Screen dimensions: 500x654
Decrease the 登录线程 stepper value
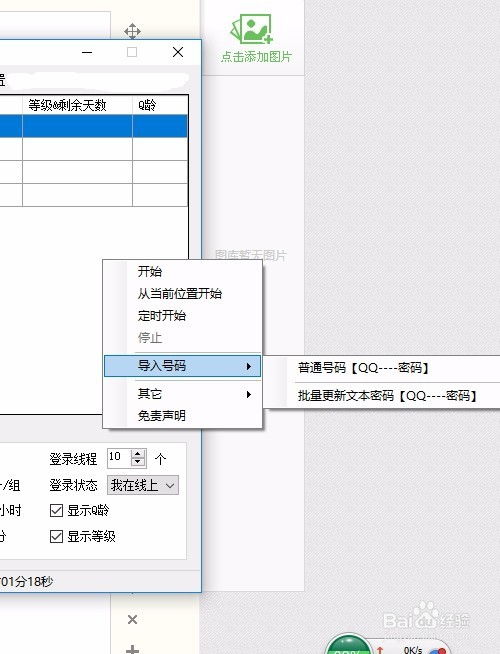[138, 462]
